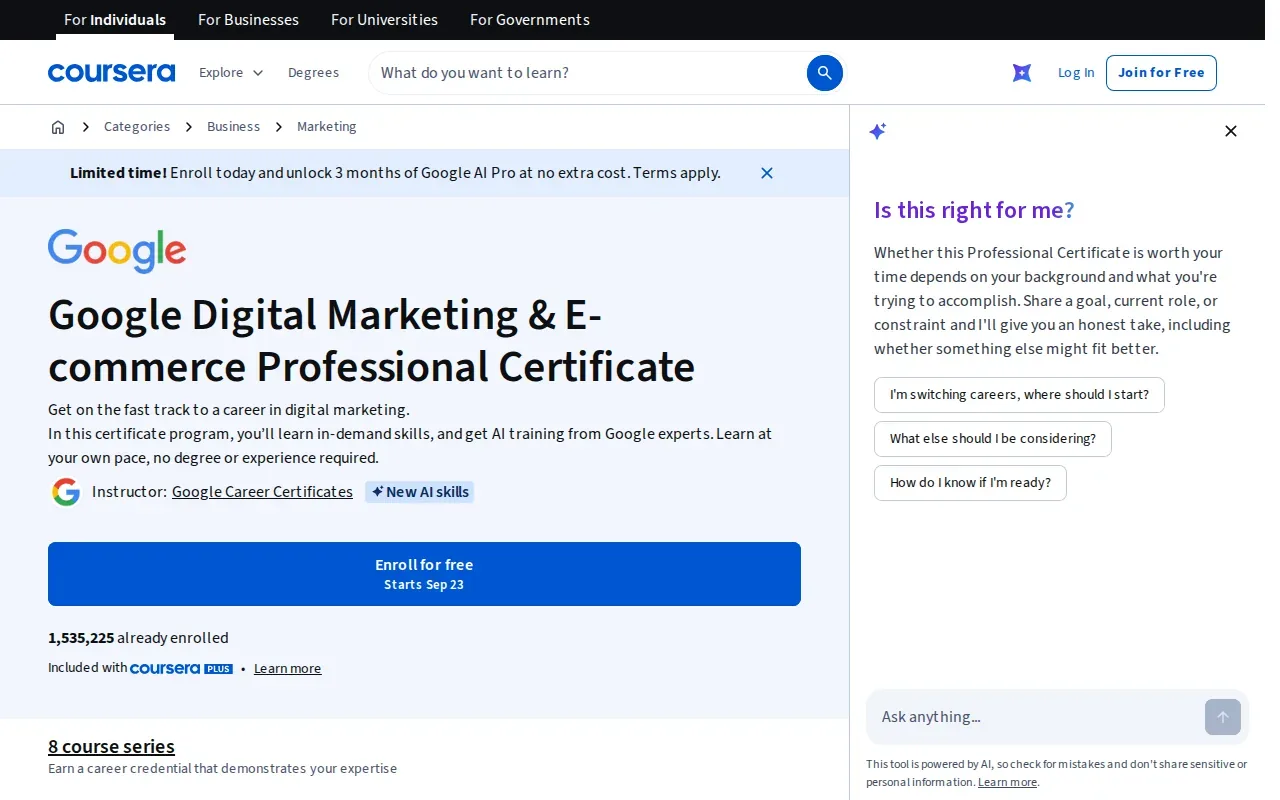Go to home via breadcrumb house icon
1280x800 pixels.
click(58, 127)
